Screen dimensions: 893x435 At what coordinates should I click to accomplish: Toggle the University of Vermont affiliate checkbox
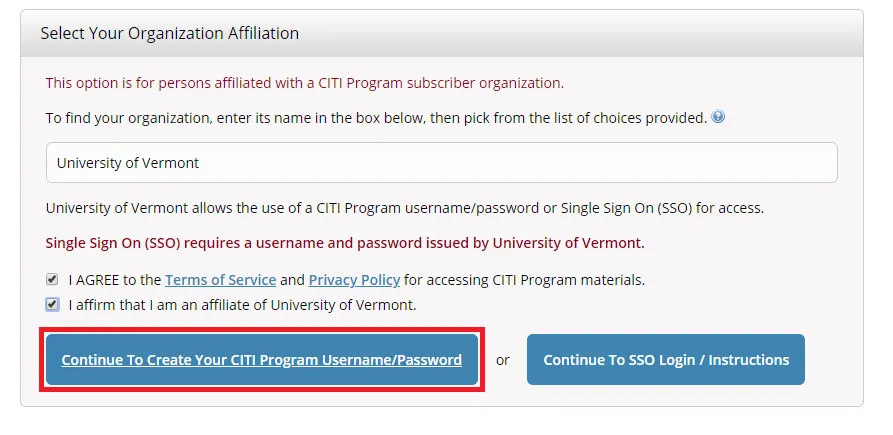52,304
